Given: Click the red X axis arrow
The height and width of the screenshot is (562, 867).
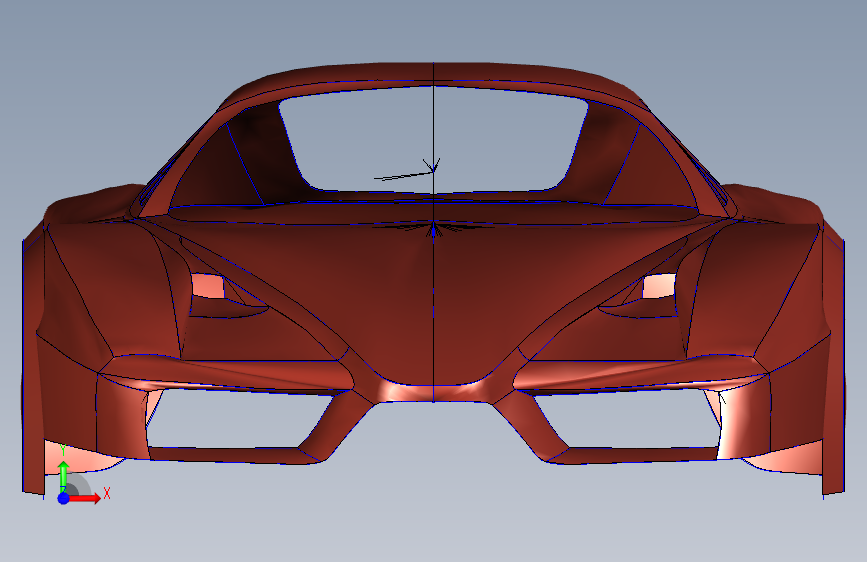Looking at the screenshot, I should (85, 498).
